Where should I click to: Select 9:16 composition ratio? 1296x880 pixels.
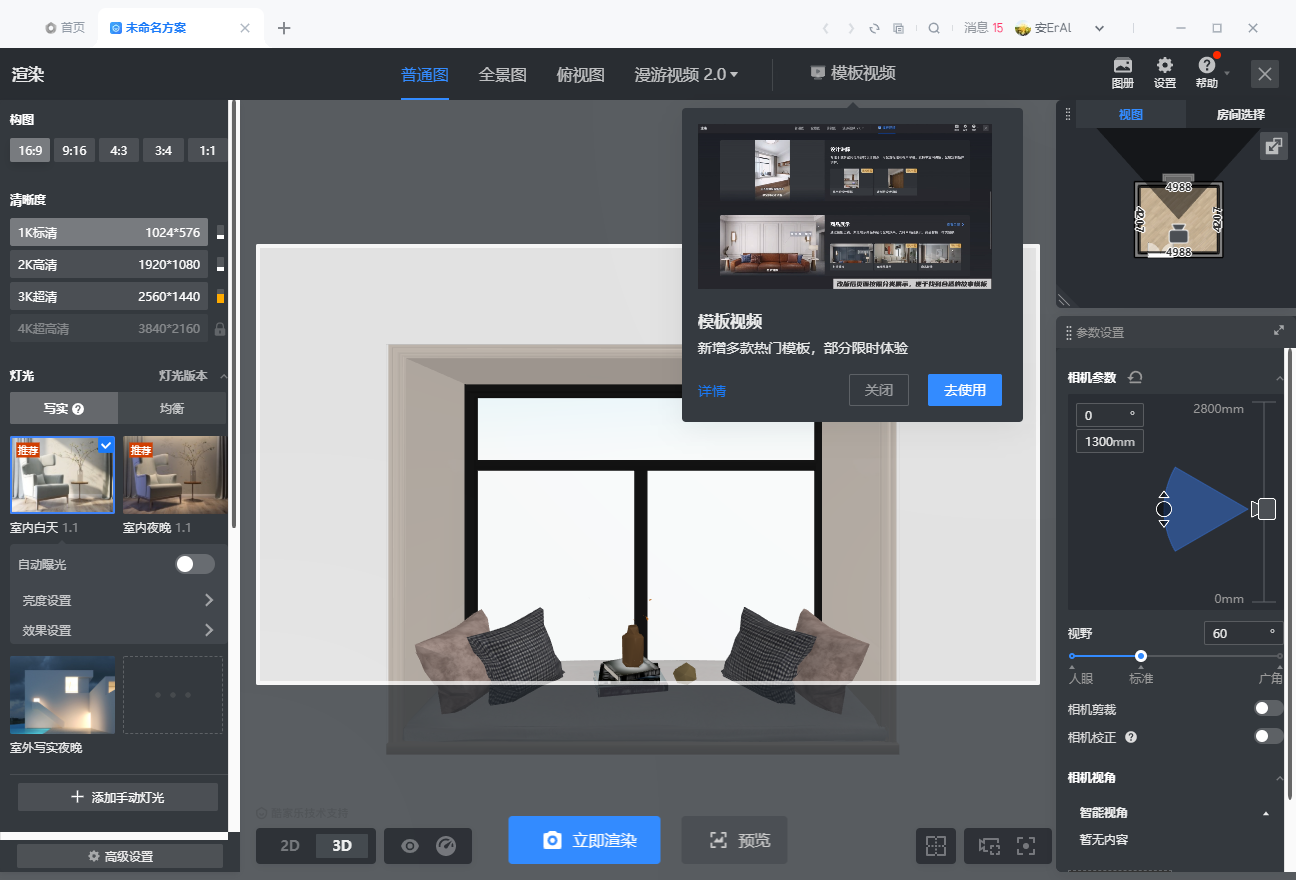74,151
